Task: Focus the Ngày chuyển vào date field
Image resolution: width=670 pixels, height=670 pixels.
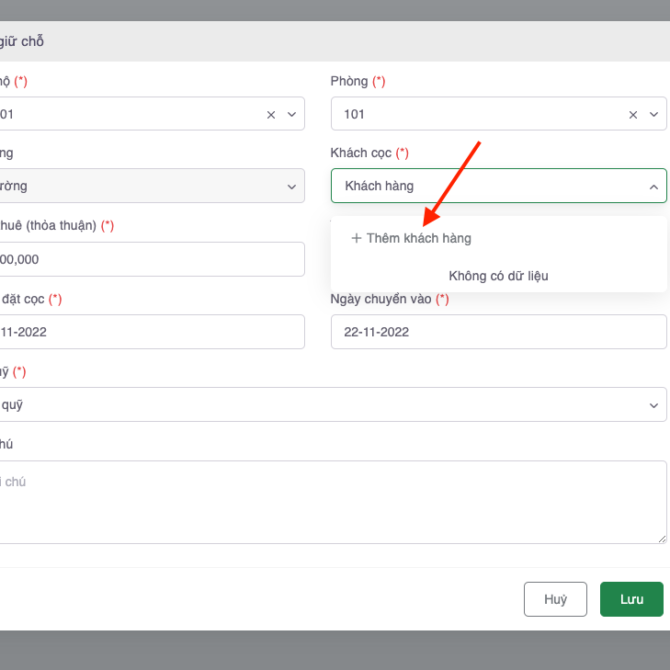Action: [498, 332]
